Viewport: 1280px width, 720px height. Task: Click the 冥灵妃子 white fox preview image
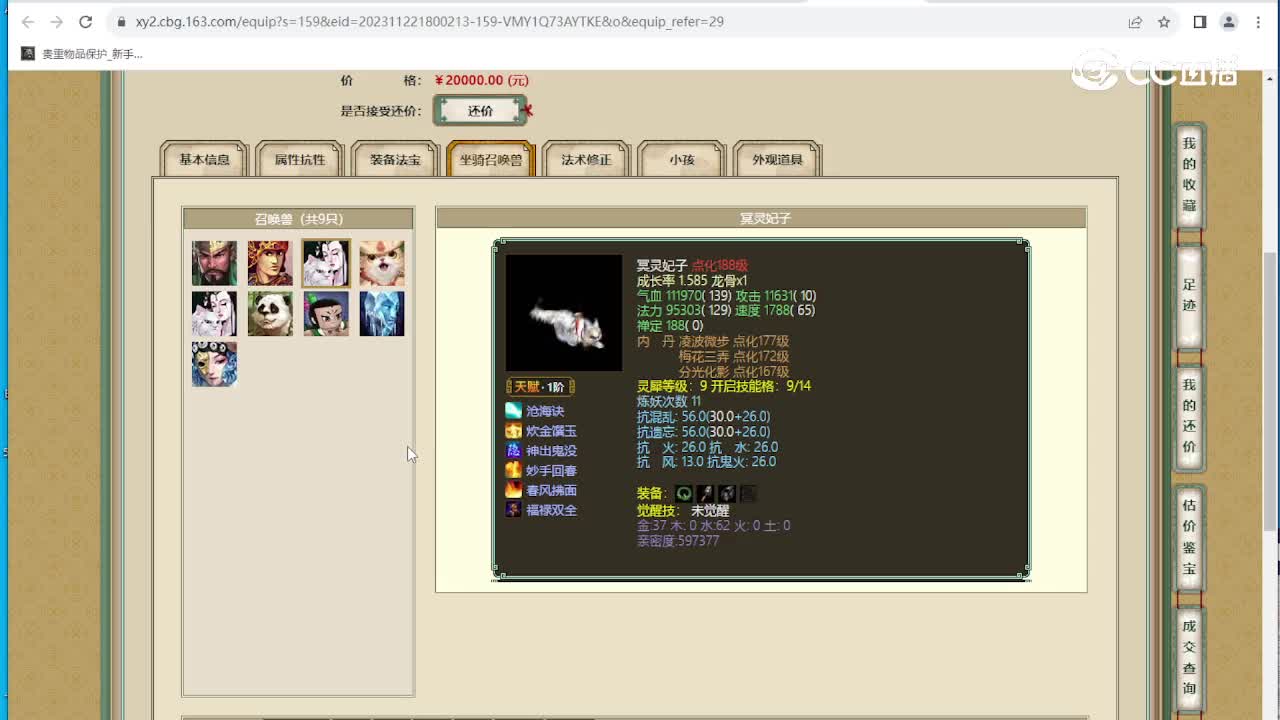point(564,313)
